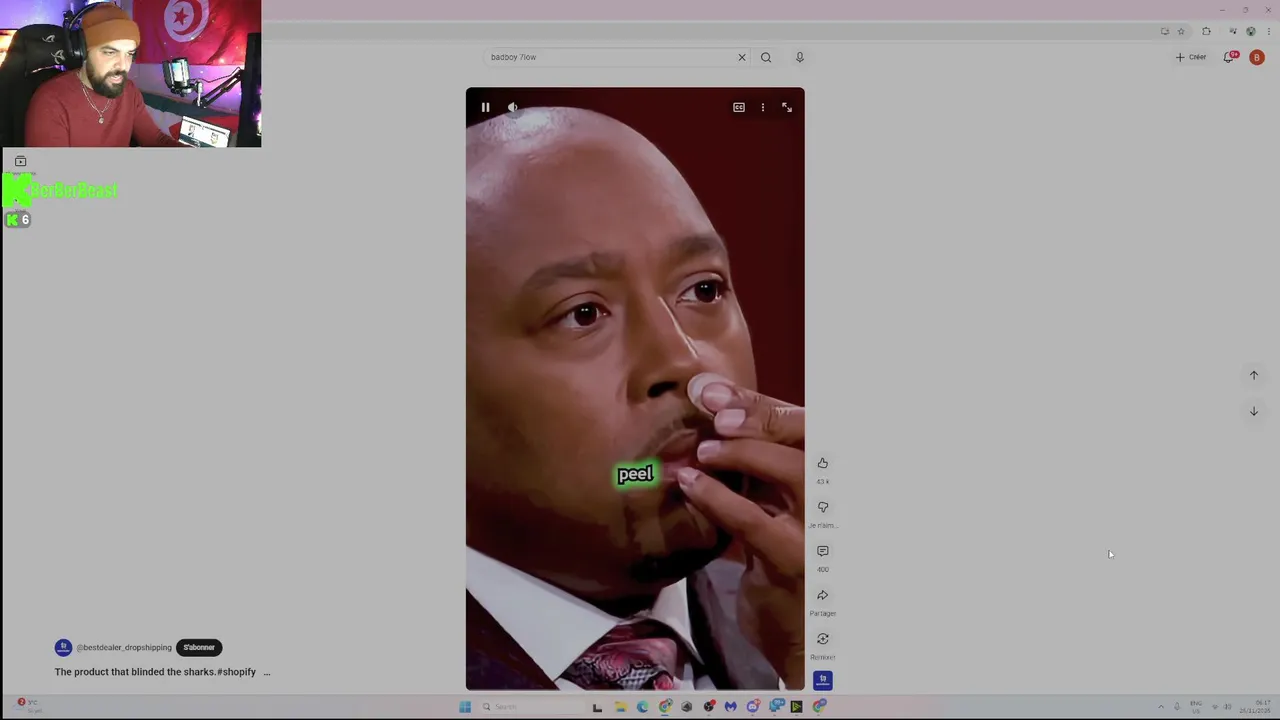Bookmark this page with the star icon
Image resolution: width=1280 pixels, height=720 pixels.
1181,31
